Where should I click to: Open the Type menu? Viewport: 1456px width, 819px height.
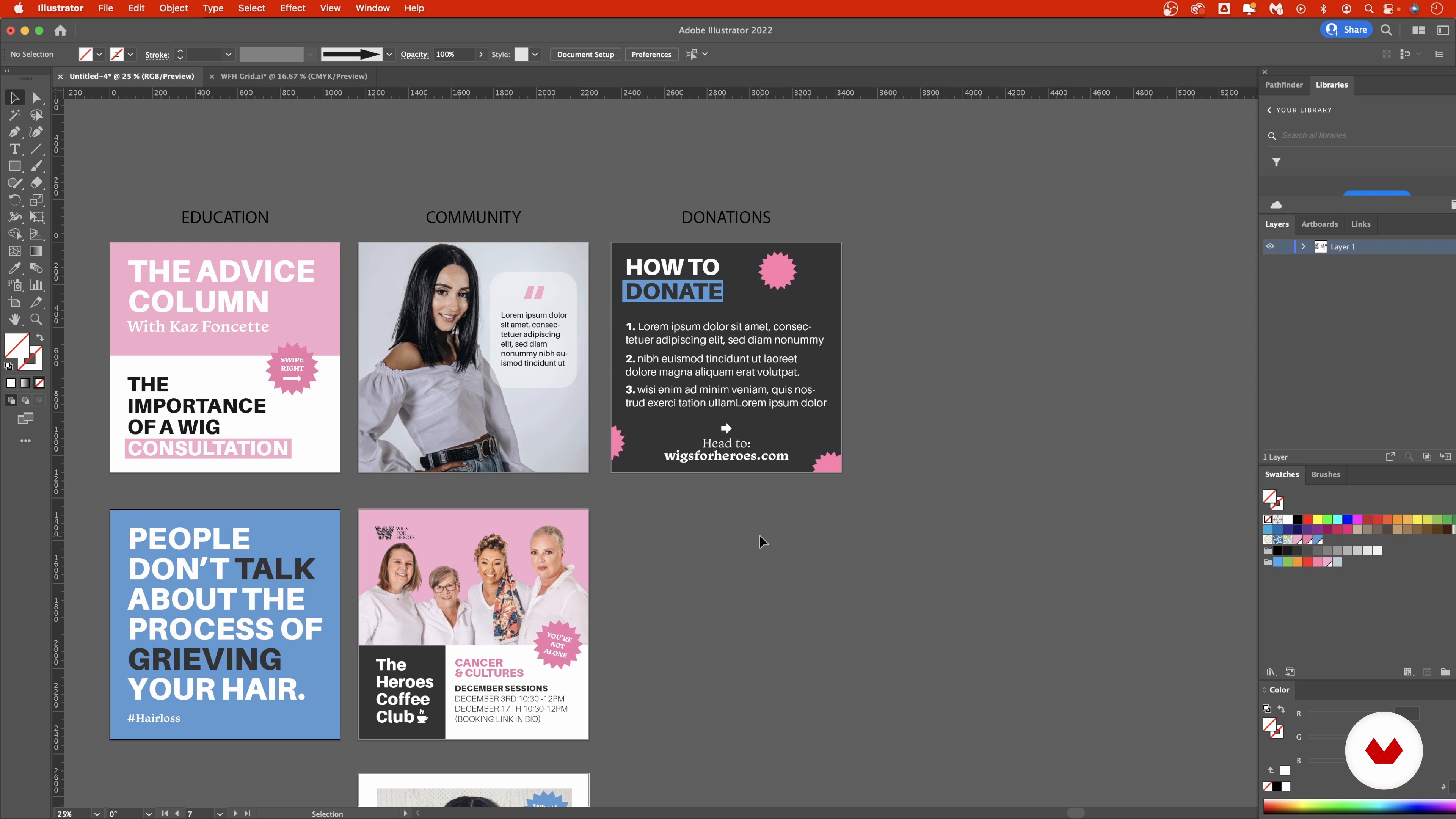(x=213, y=8)
